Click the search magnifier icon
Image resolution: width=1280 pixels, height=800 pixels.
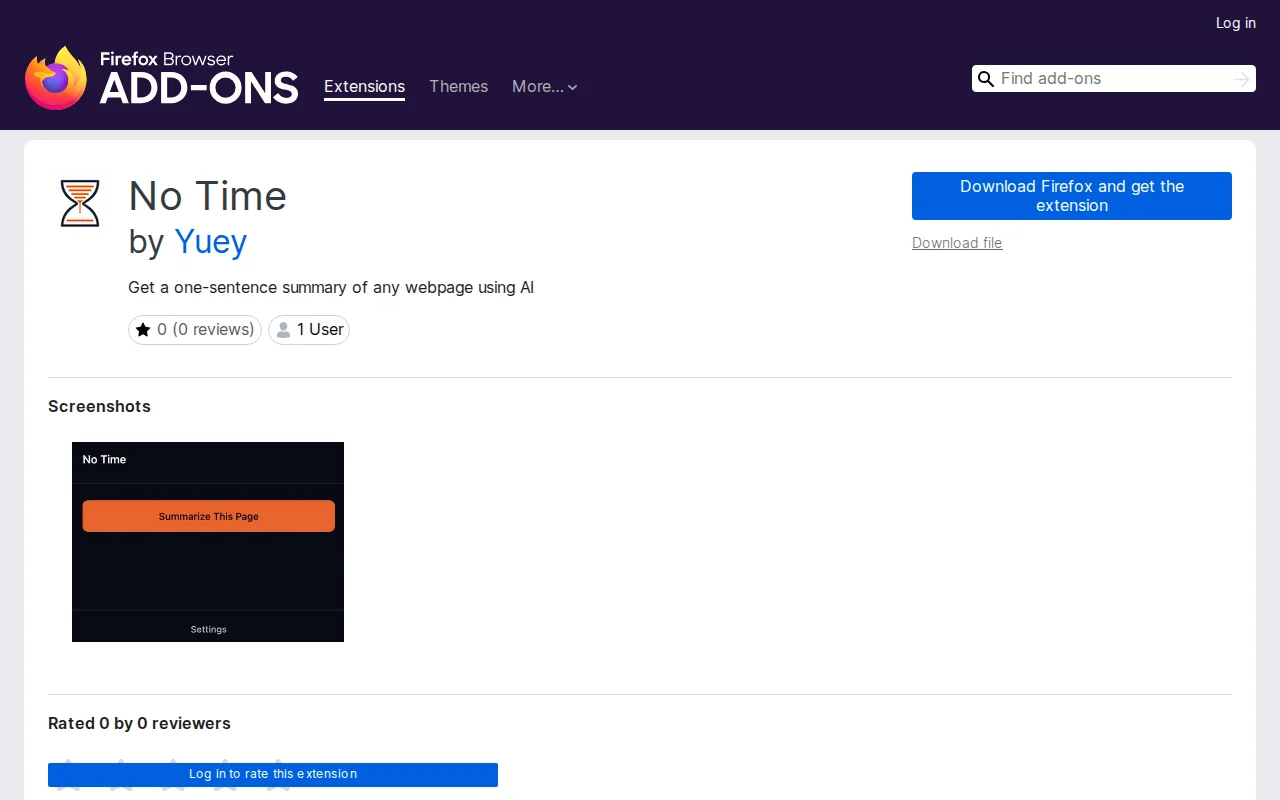coord(986,79)
